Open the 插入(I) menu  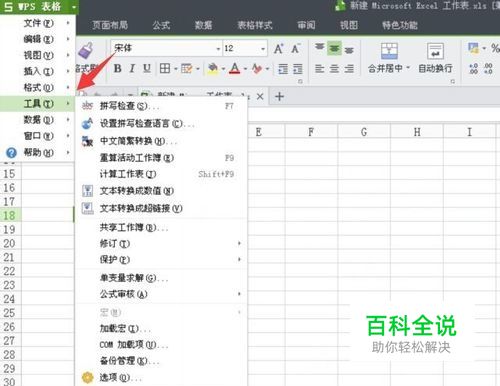pos(38,71)
